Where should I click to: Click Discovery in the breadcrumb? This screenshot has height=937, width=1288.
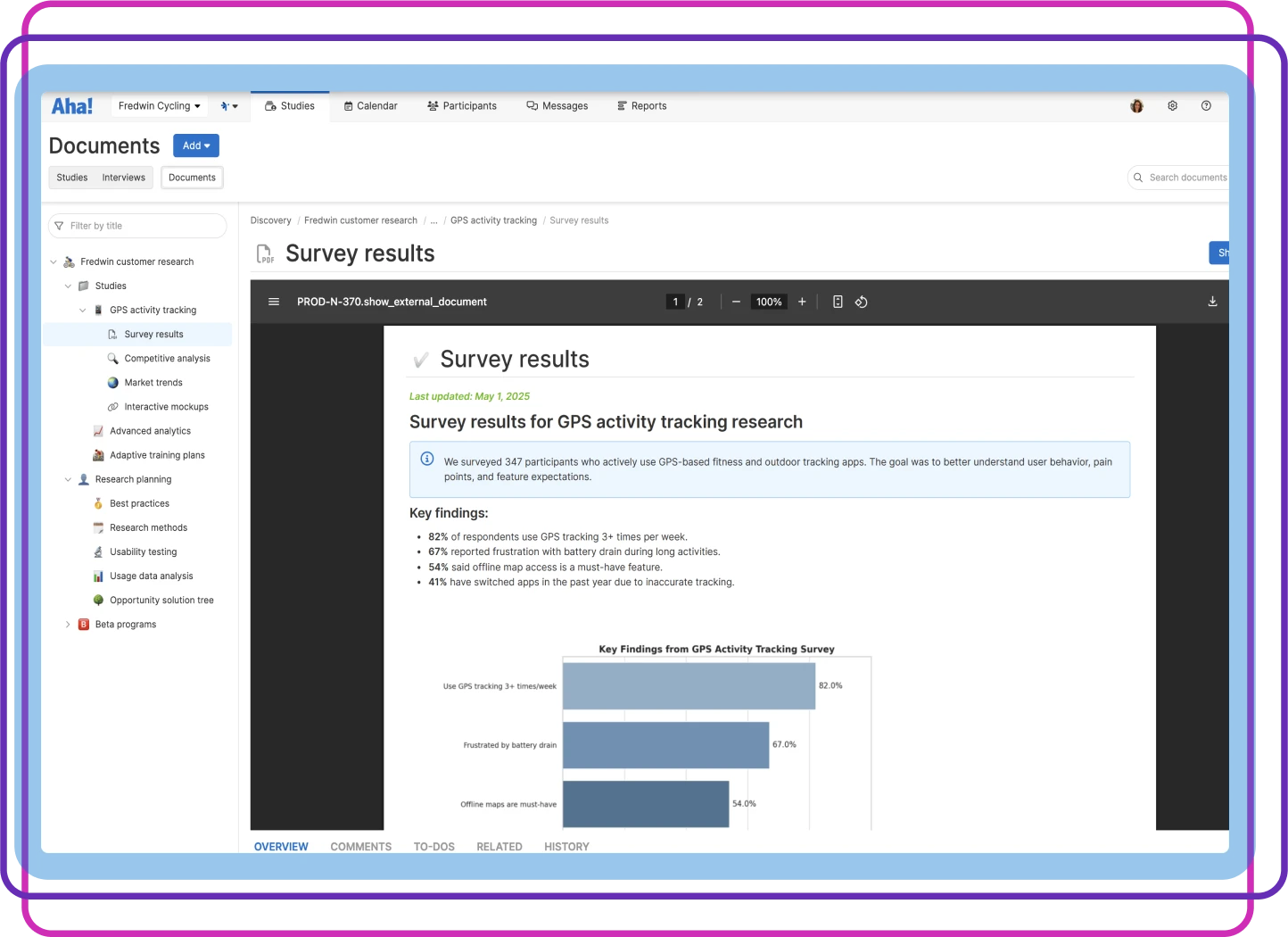[270, 220]
